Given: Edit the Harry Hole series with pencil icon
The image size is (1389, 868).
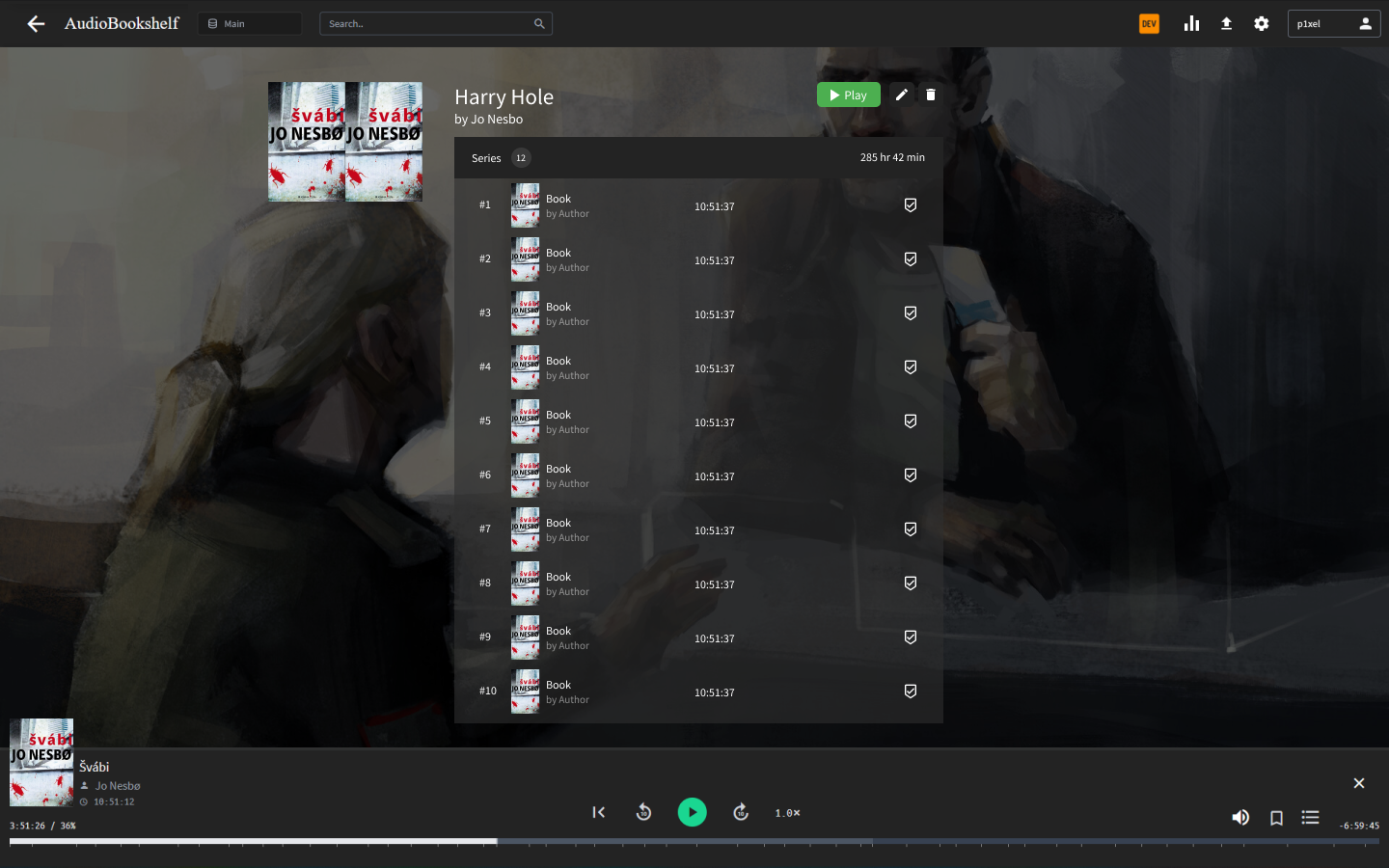Looking at the screenshot, I should [901, 95].
